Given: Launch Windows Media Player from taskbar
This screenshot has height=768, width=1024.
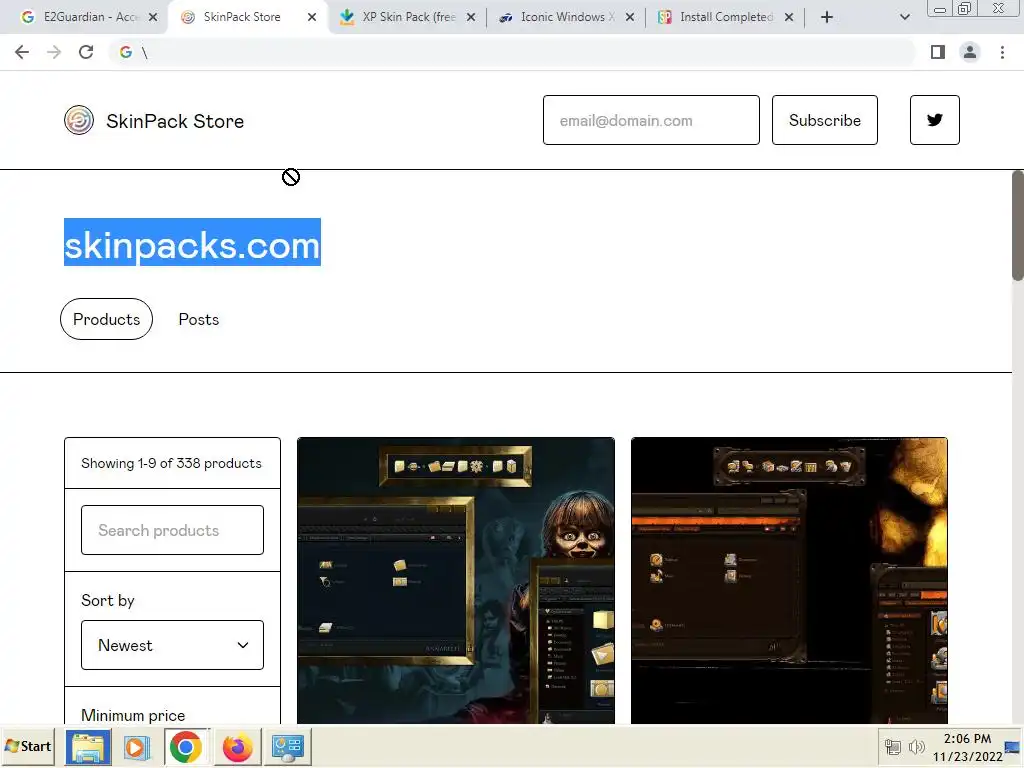Looking at the screenshot, I should tap(136, 746).
